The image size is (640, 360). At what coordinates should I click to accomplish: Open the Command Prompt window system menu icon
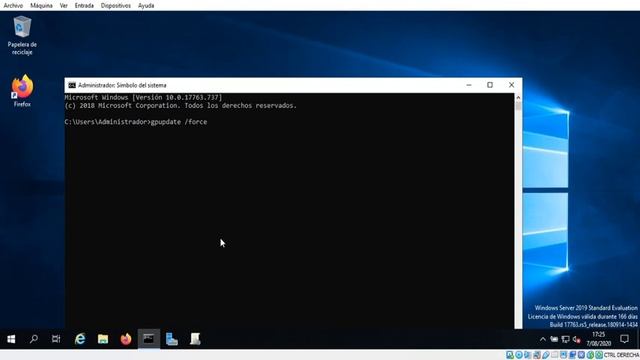(x=72, y=85)
